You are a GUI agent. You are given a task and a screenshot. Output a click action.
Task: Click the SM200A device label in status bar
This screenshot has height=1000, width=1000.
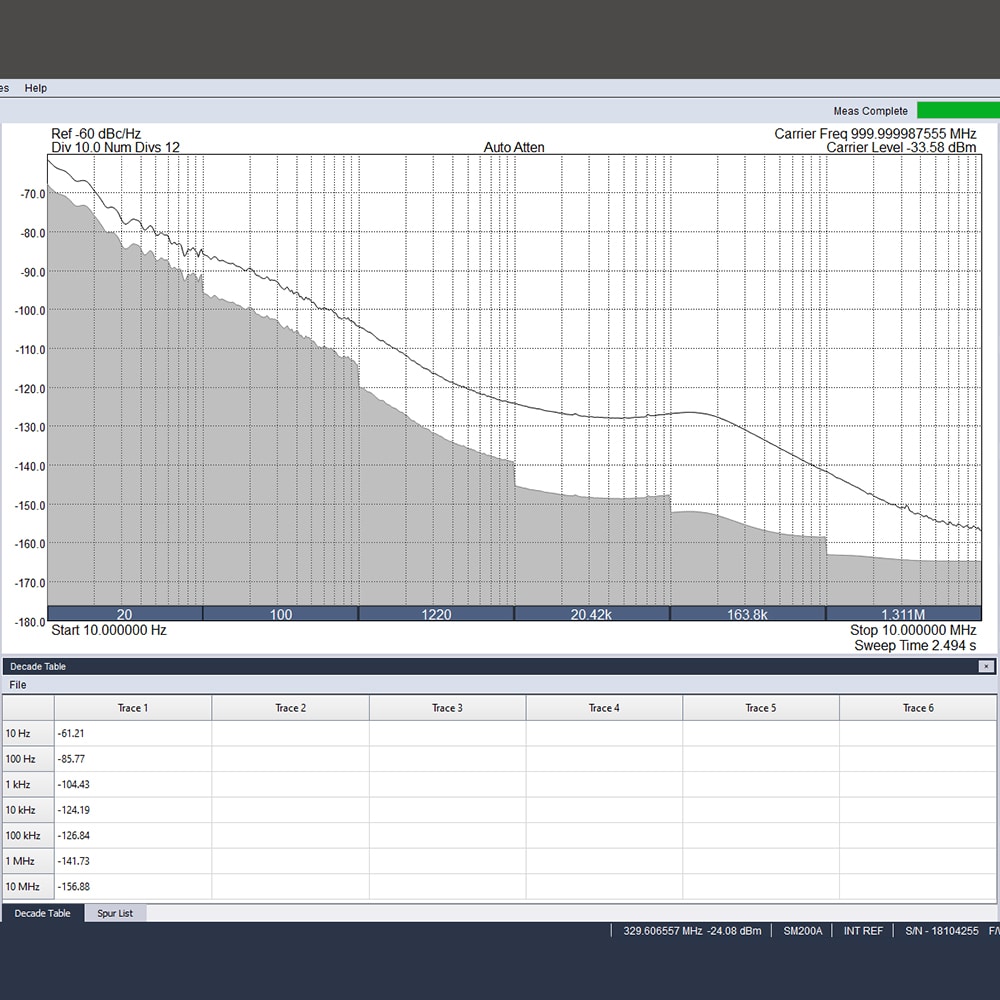coord(802,931)
